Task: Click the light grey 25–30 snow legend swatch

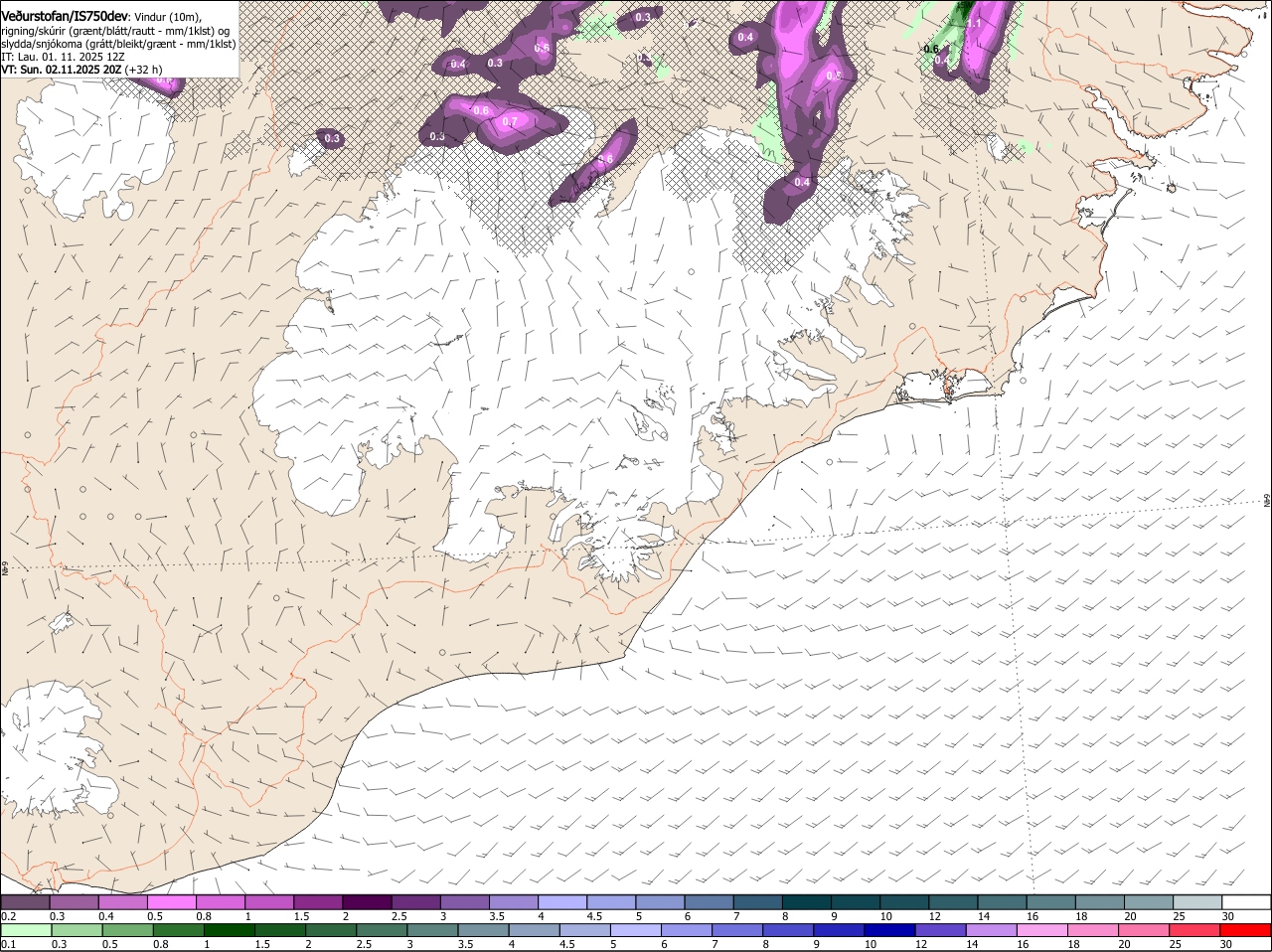Action: (x=1197, y=902)
